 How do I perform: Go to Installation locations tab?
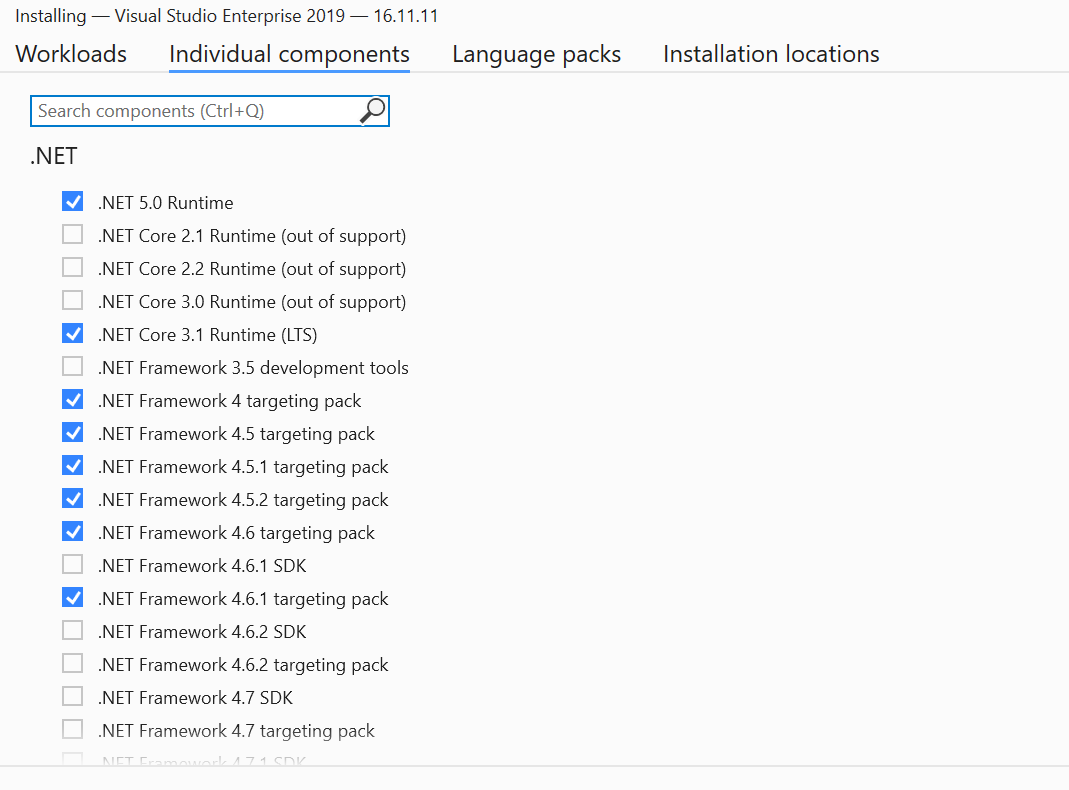[x=771, y=54]
